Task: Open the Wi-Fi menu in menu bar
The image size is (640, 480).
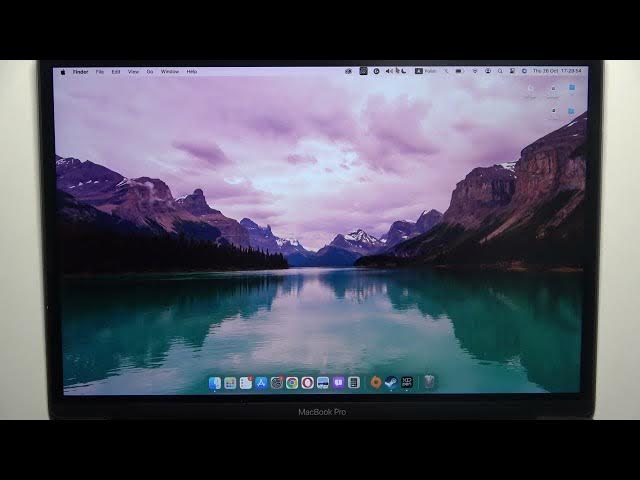Action: (475, 71)
